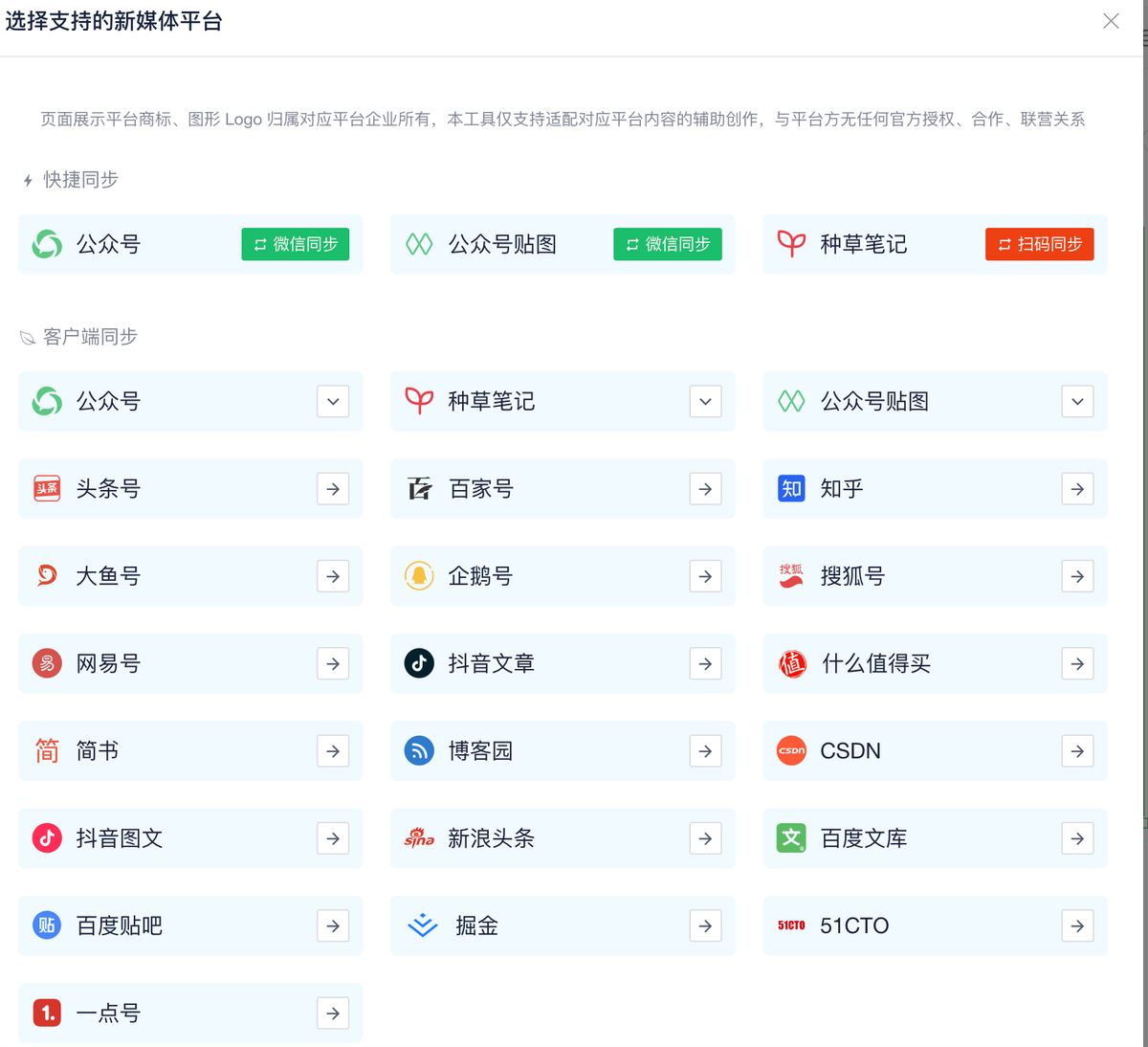Open 搜狐号 via its arrow button
The image size is (1148, 1047).
pyautogui.click(x=1077, y=576)
